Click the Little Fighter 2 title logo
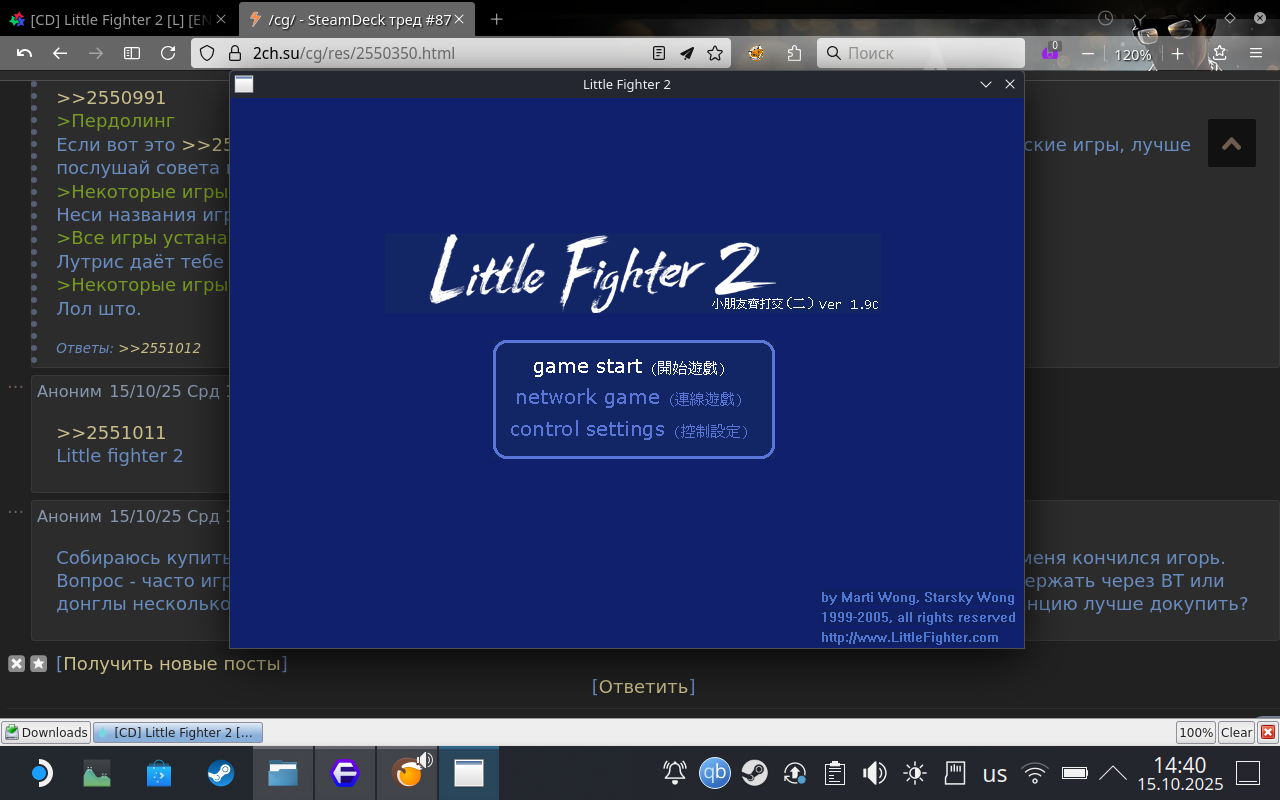The height and width of the screenshot is (800, 1280). coord(633,273)
